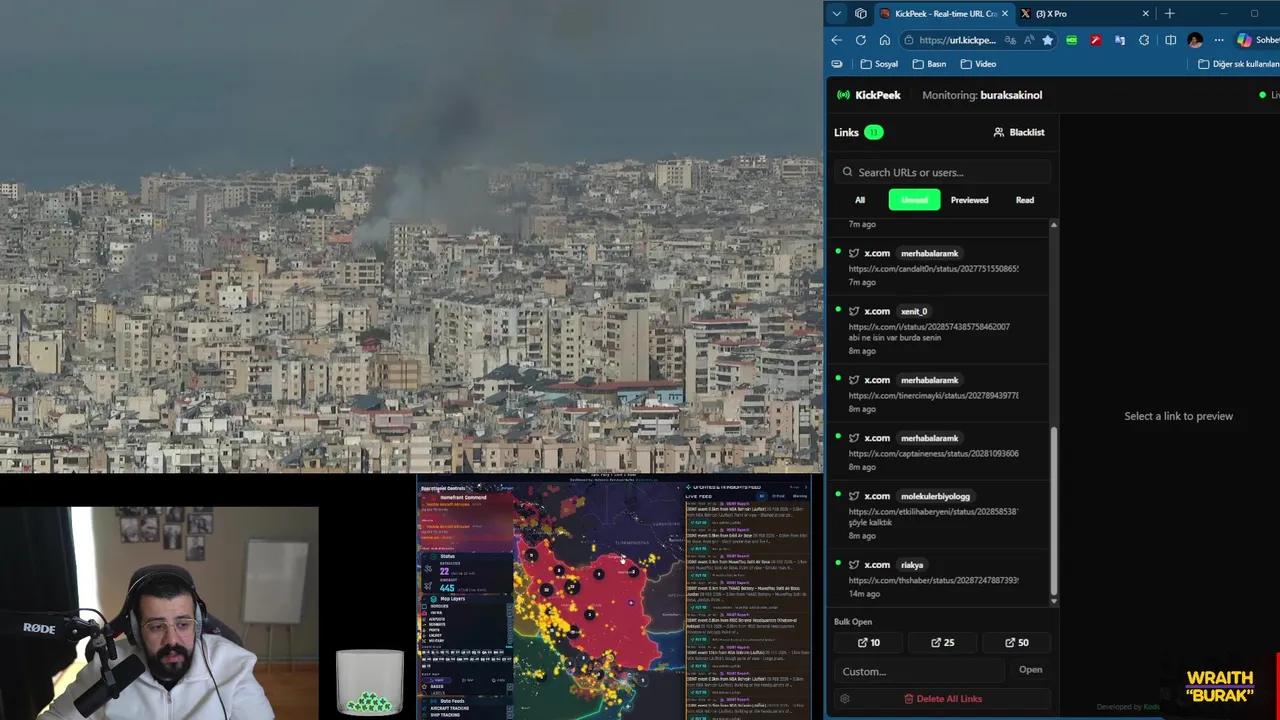
Task: Click the site info lock icon
Action: 909,40
